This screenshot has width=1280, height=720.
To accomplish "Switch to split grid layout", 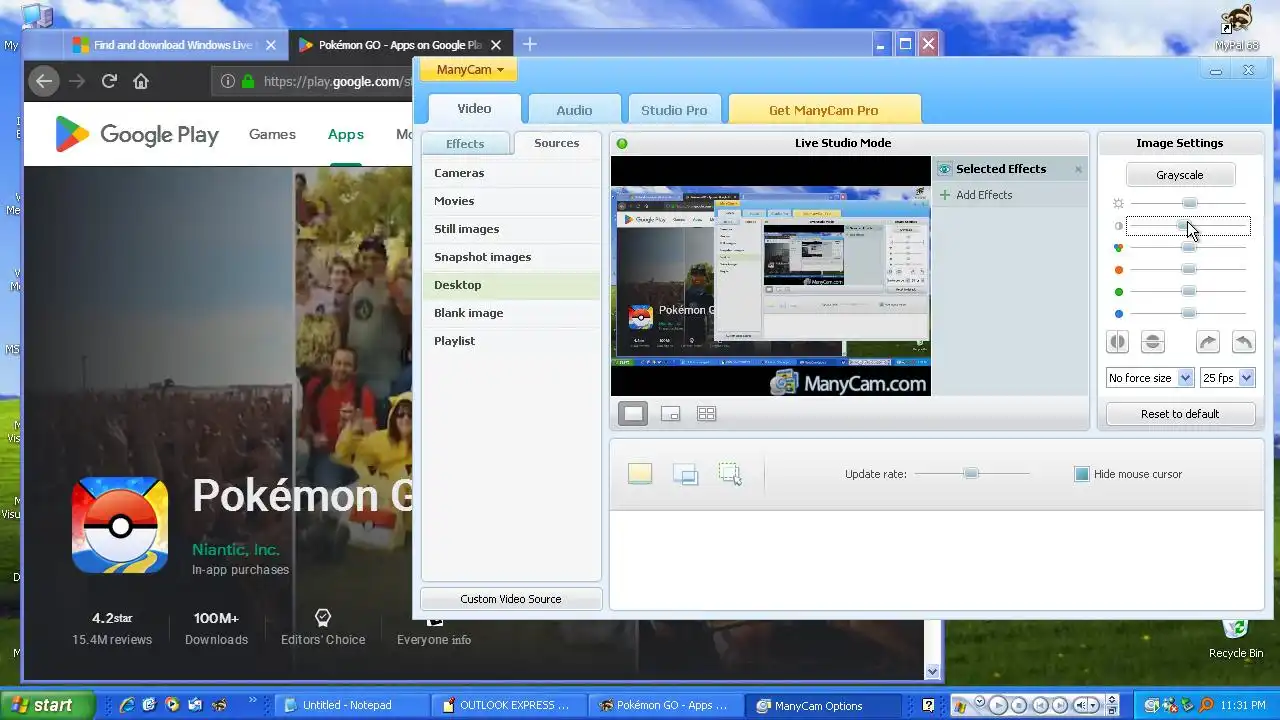I will (706, 413).
